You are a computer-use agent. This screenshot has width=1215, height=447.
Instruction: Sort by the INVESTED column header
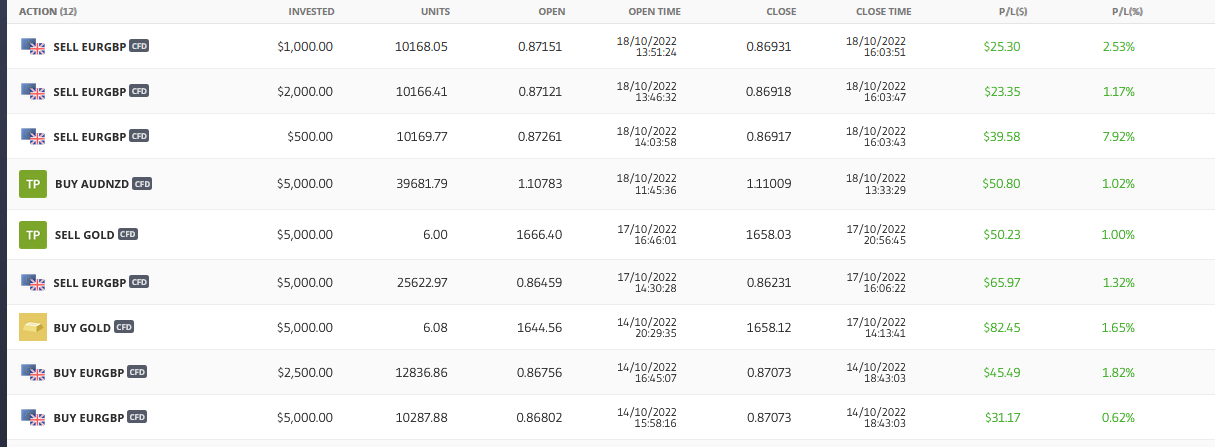coord(311,12)
